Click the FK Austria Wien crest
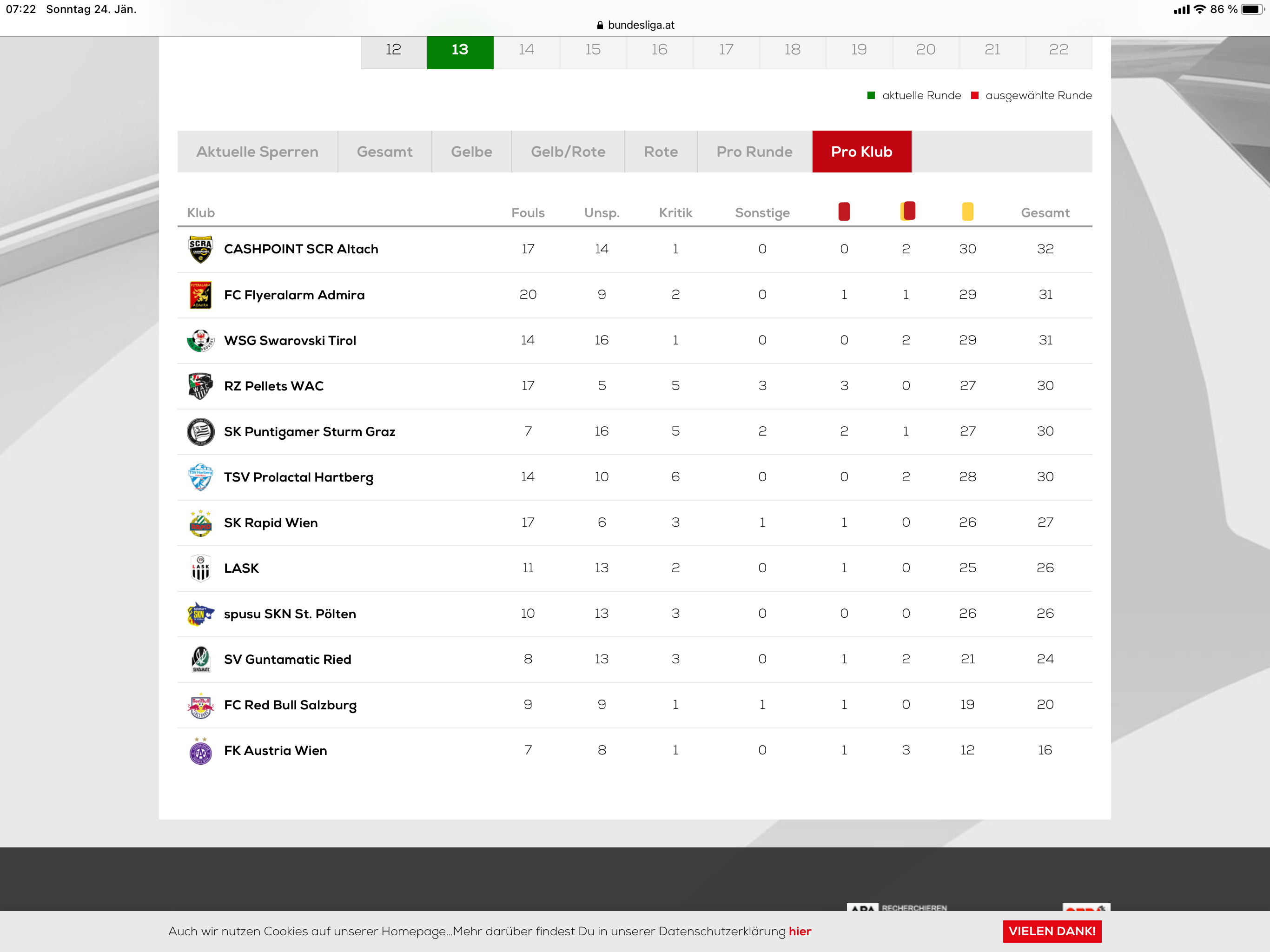 pyautogui.click(x=200, y=750)
